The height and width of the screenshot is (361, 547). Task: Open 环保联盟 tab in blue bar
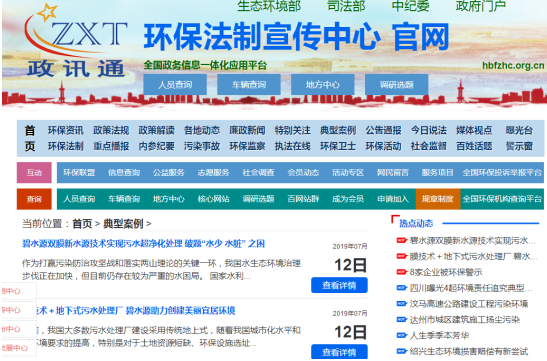(79, 172)
